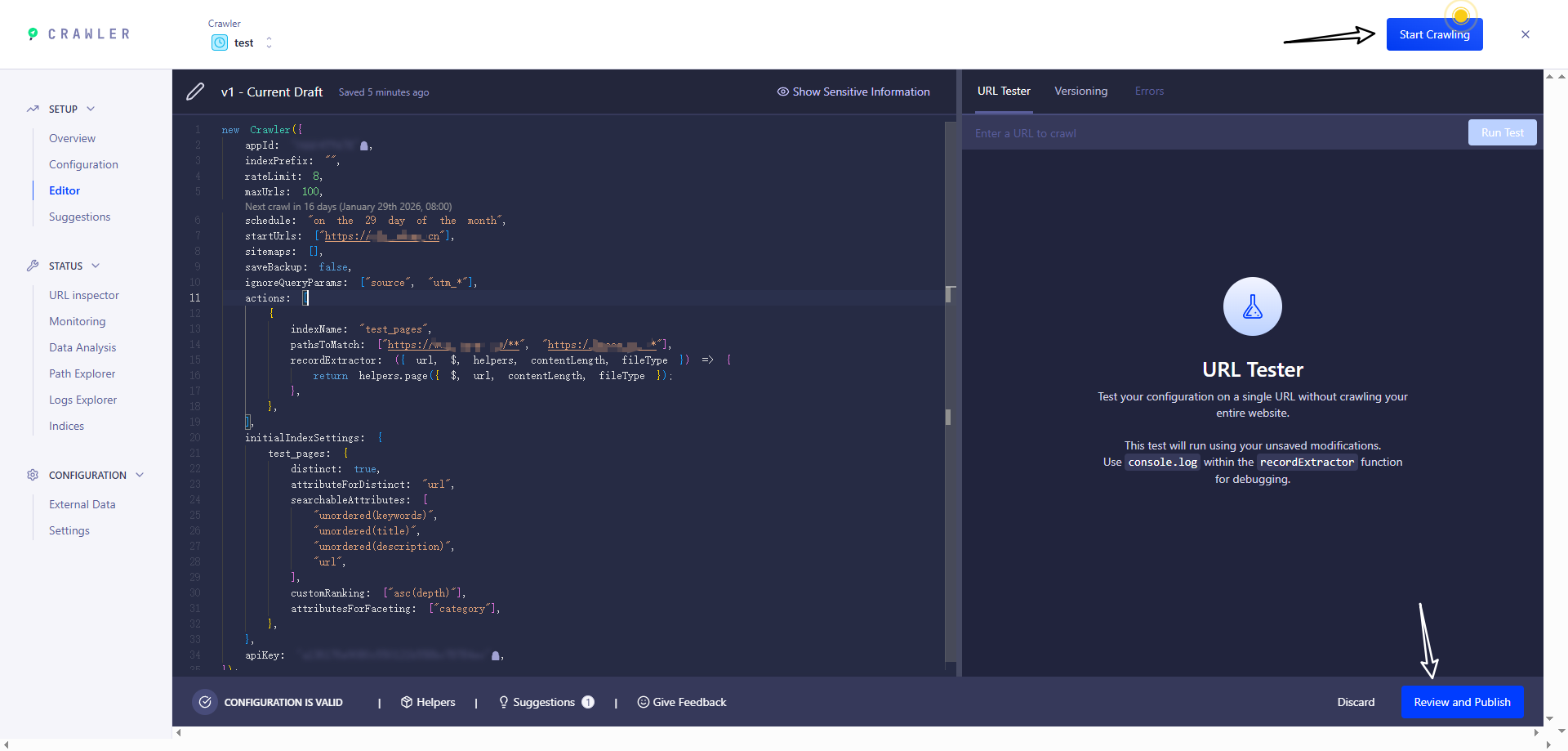Click the Enter a URL to crawl field

(1217, 133)
